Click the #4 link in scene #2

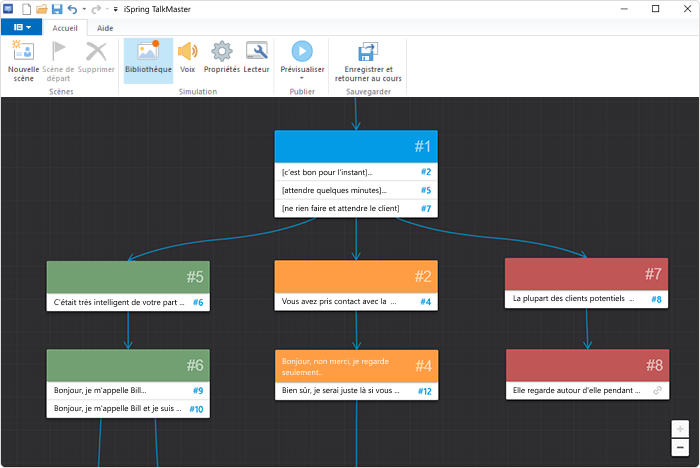pyautogui.click(x=426, y=302)
